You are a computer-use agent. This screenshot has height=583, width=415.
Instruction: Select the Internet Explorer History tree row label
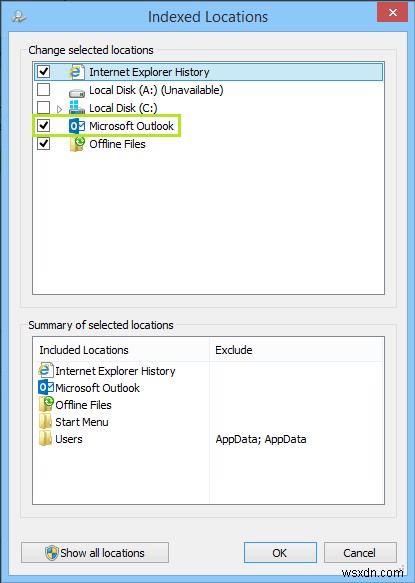pyautogui.click(x=149, y=72)
